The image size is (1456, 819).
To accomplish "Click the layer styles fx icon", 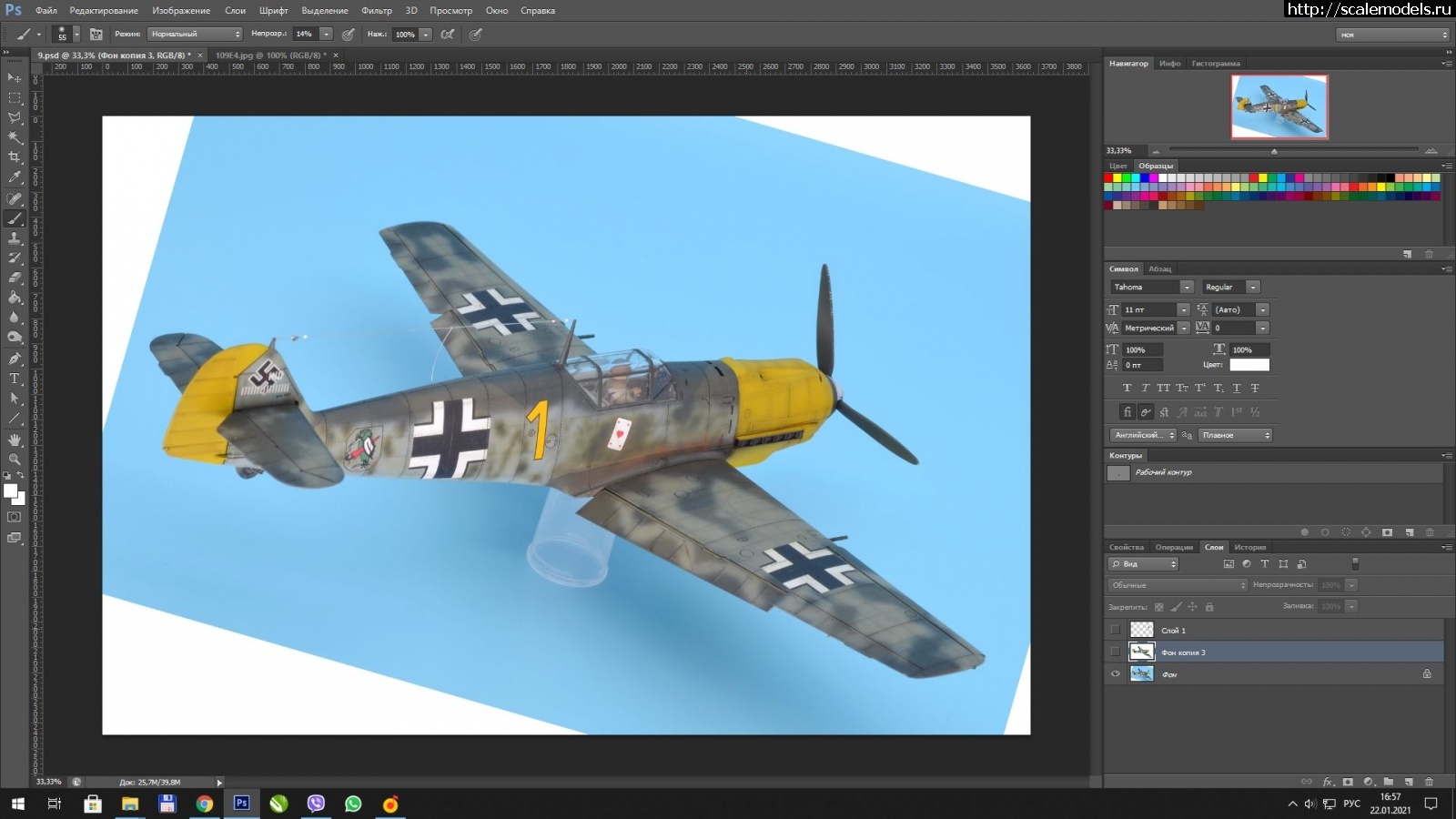I will click(x=1328, y=782).
